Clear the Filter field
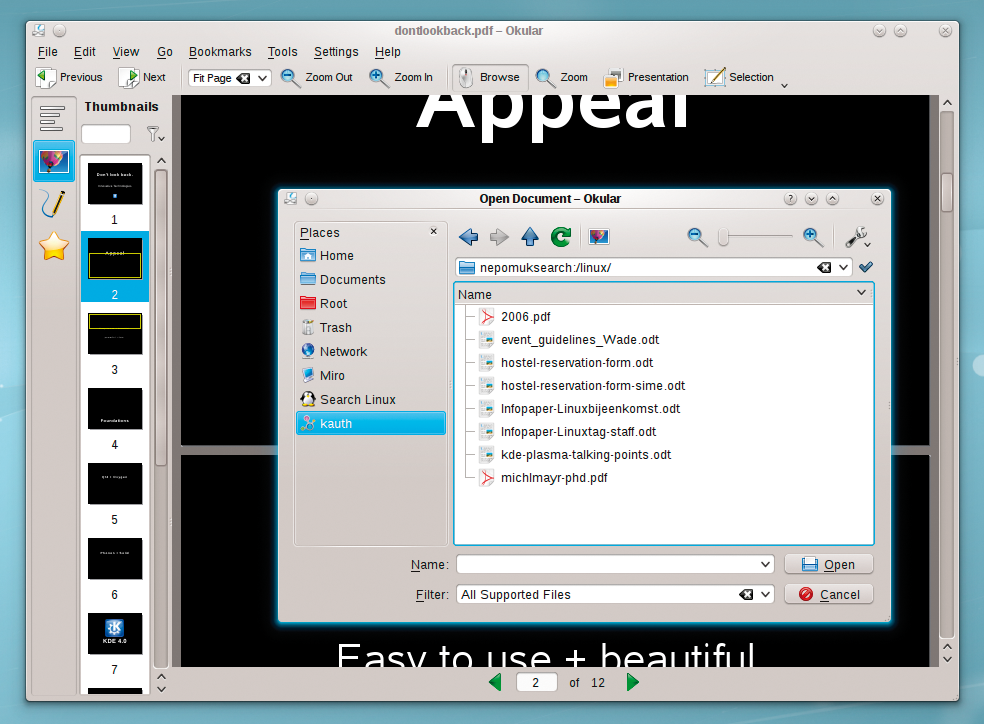Screen dimensions: 984x724 (746, 595)
